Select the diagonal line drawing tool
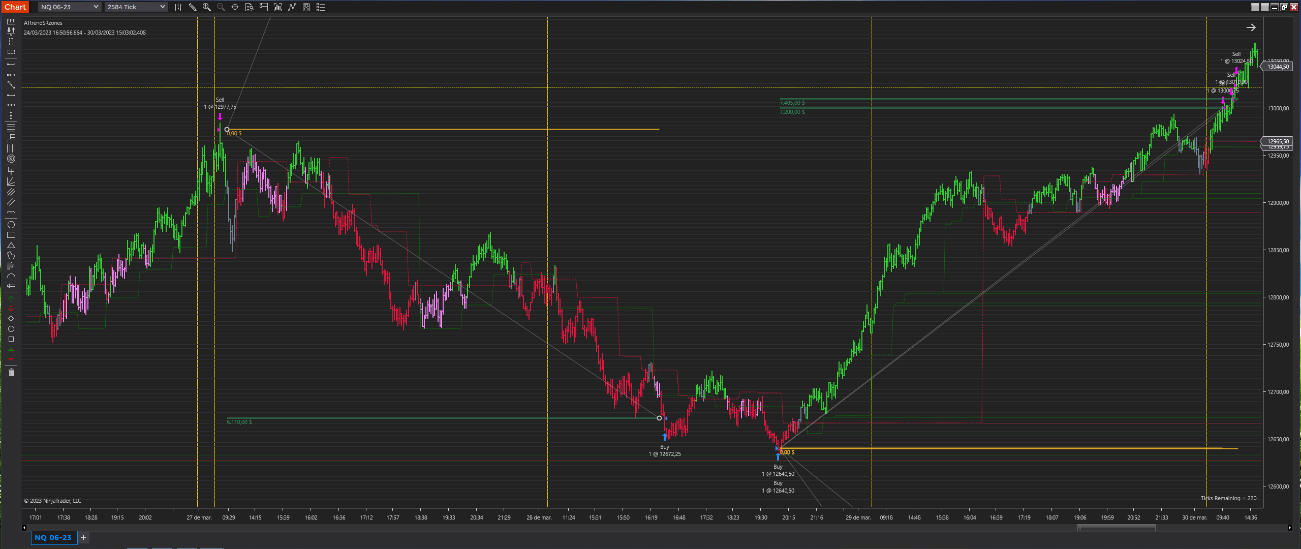This screenshot has width=1301, height=549. pyautogui.click(x=11, y=85)
